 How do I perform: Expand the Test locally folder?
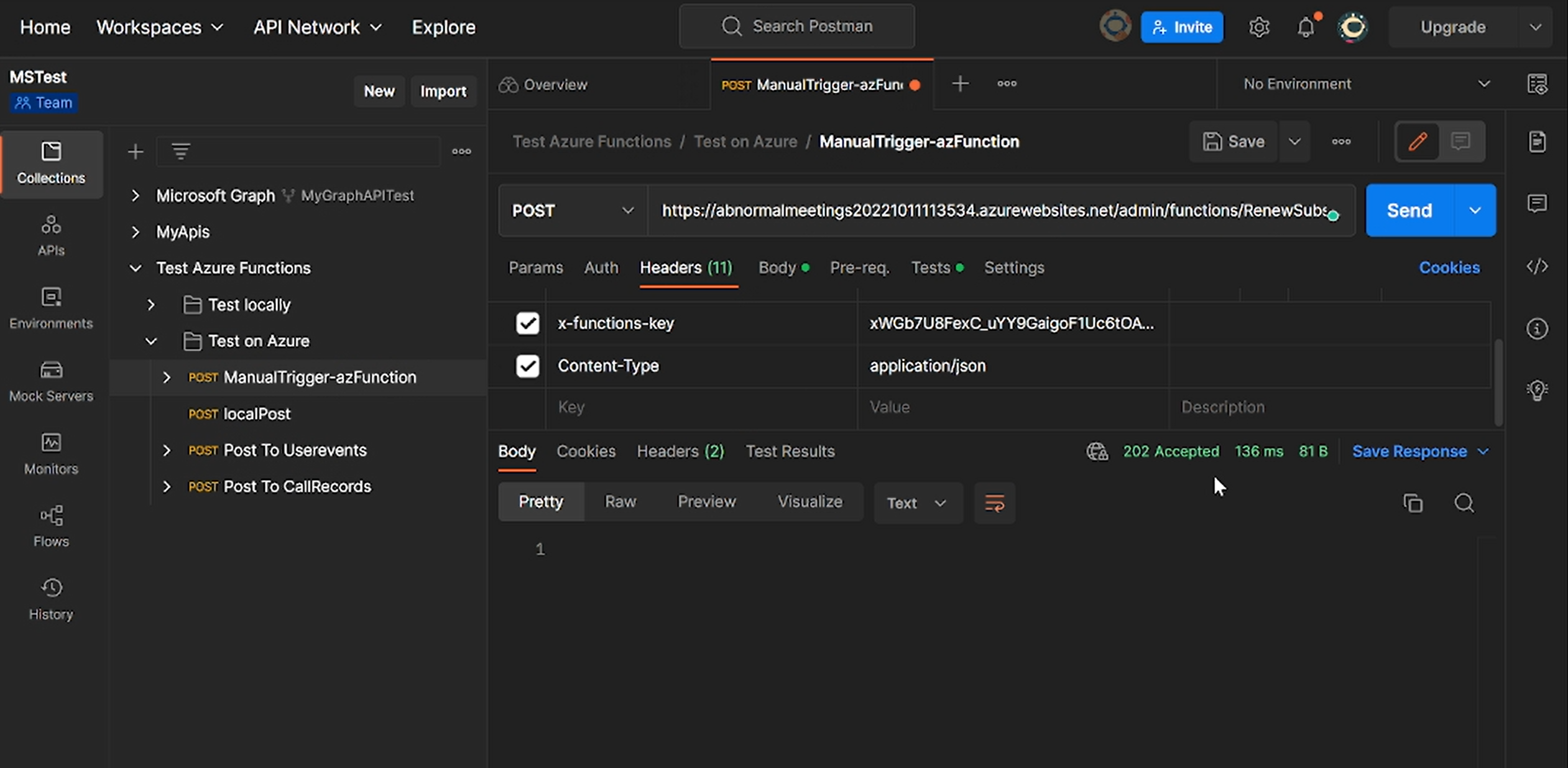[151, 305]
